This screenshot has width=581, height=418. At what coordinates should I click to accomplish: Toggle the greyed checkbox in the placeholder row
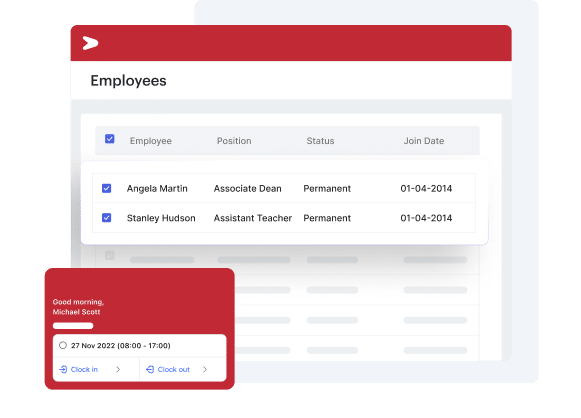(110, 255)
